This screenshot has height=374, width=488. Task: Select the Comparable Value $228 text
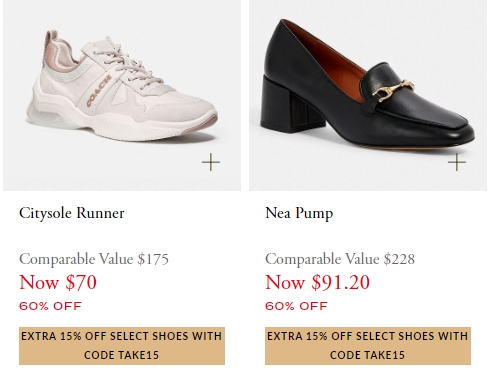pyautogui.click(x=340, y=259)
